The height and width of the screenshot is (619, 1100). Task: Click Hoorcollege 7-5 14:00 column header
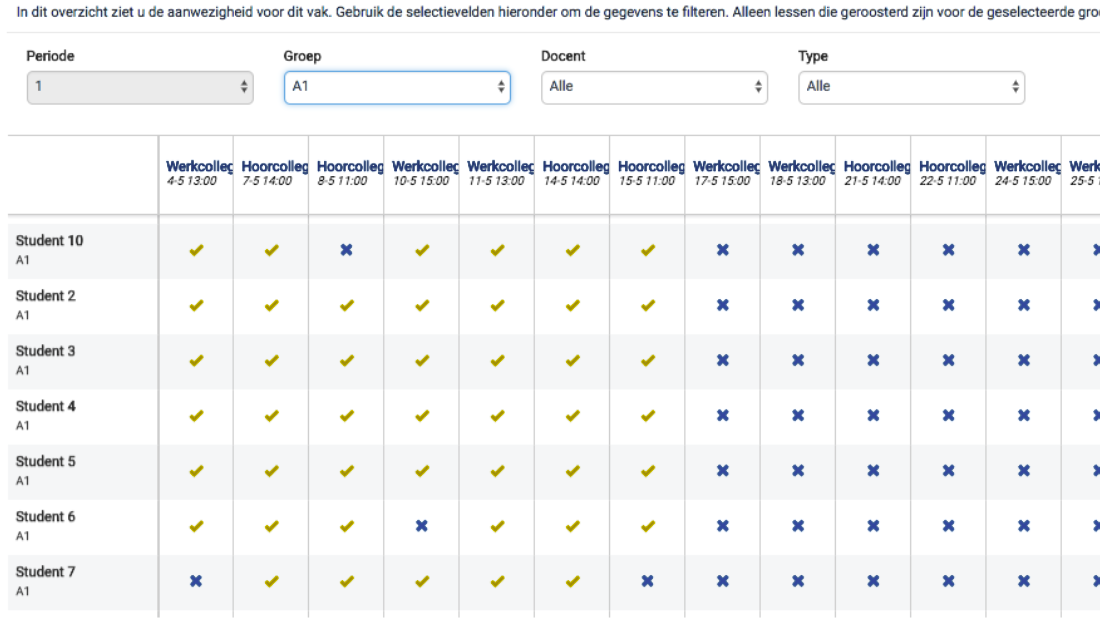pos(274,173)
